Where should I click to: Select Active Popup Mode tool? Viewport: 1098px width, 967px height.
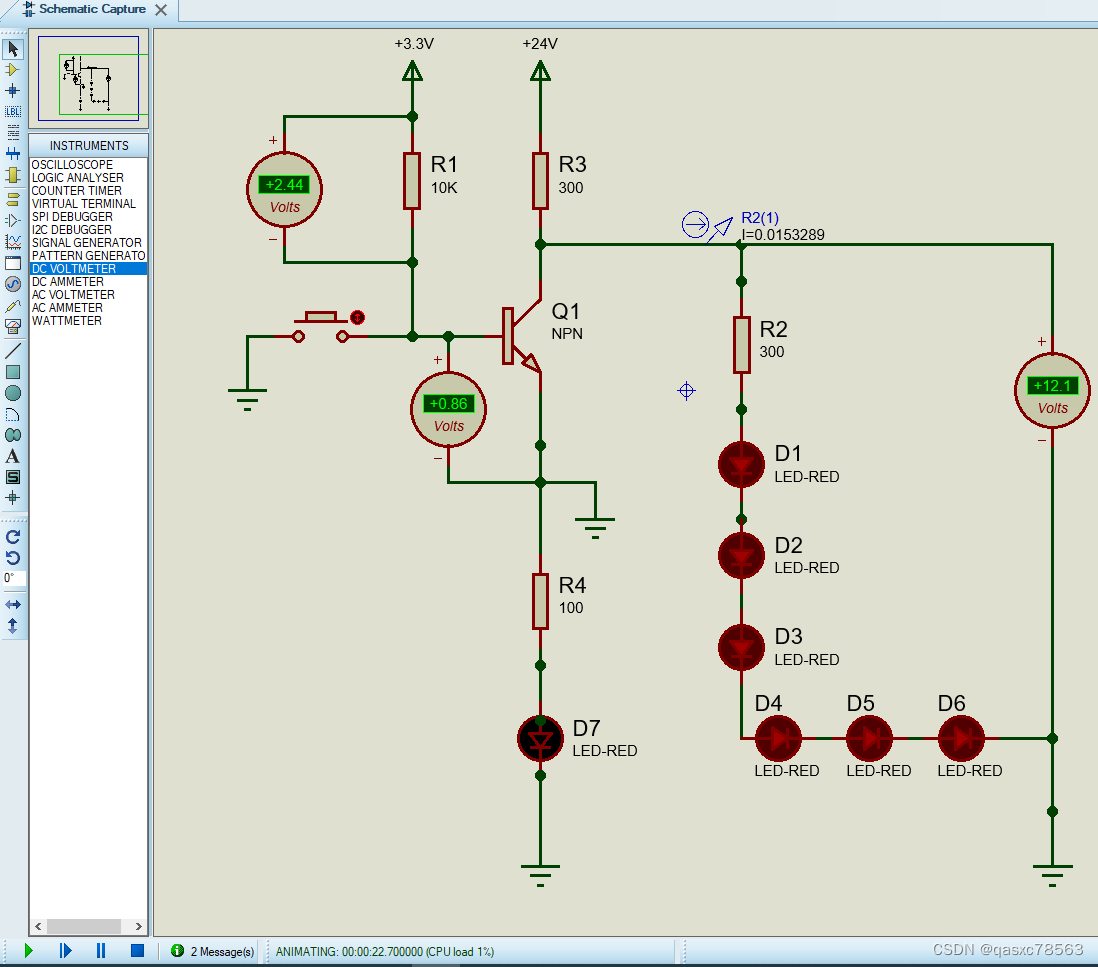tap(13, 263)
